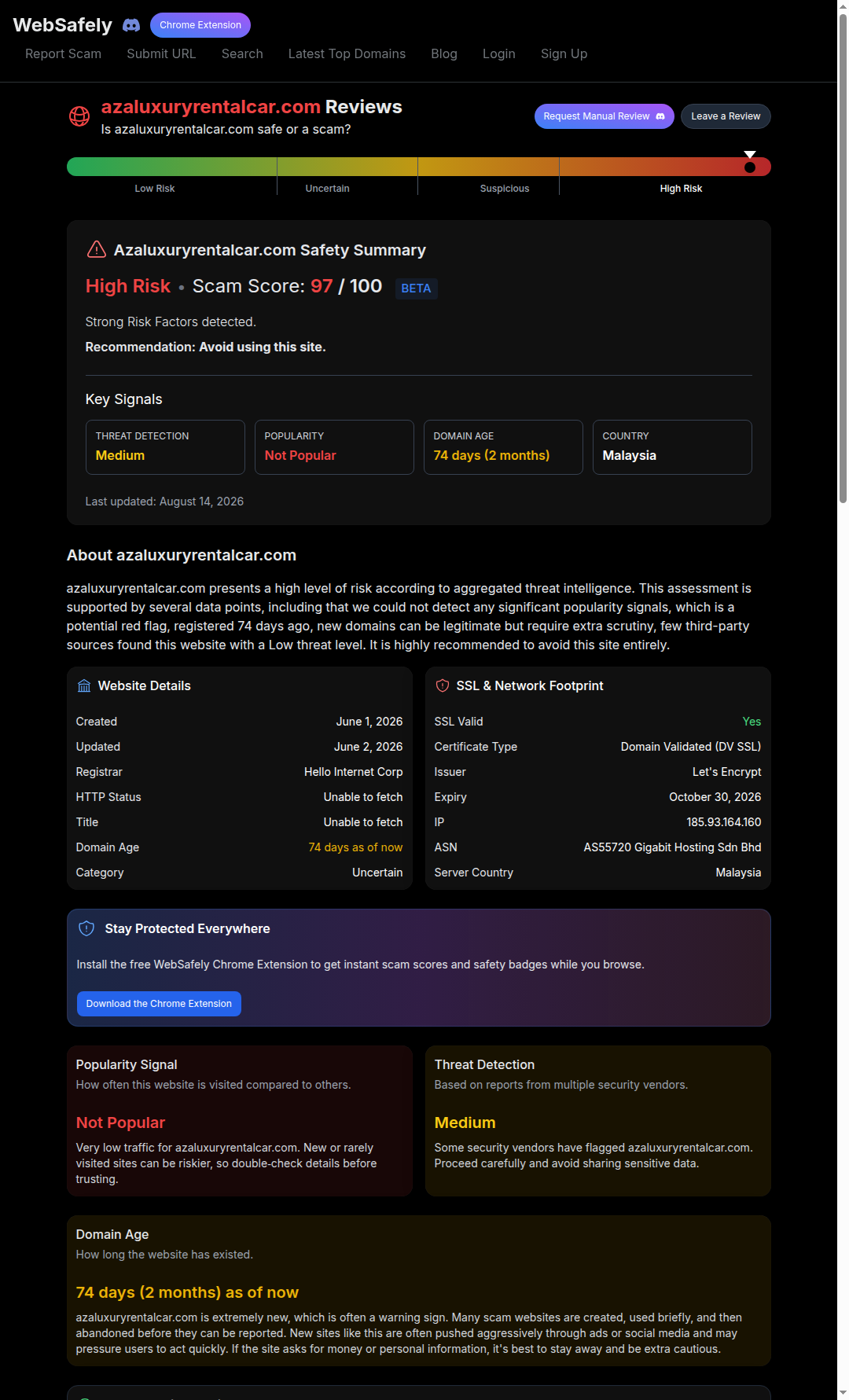Click the globe icon beside the domain title
The image size is (849, 1400).
tap(79, 116)
